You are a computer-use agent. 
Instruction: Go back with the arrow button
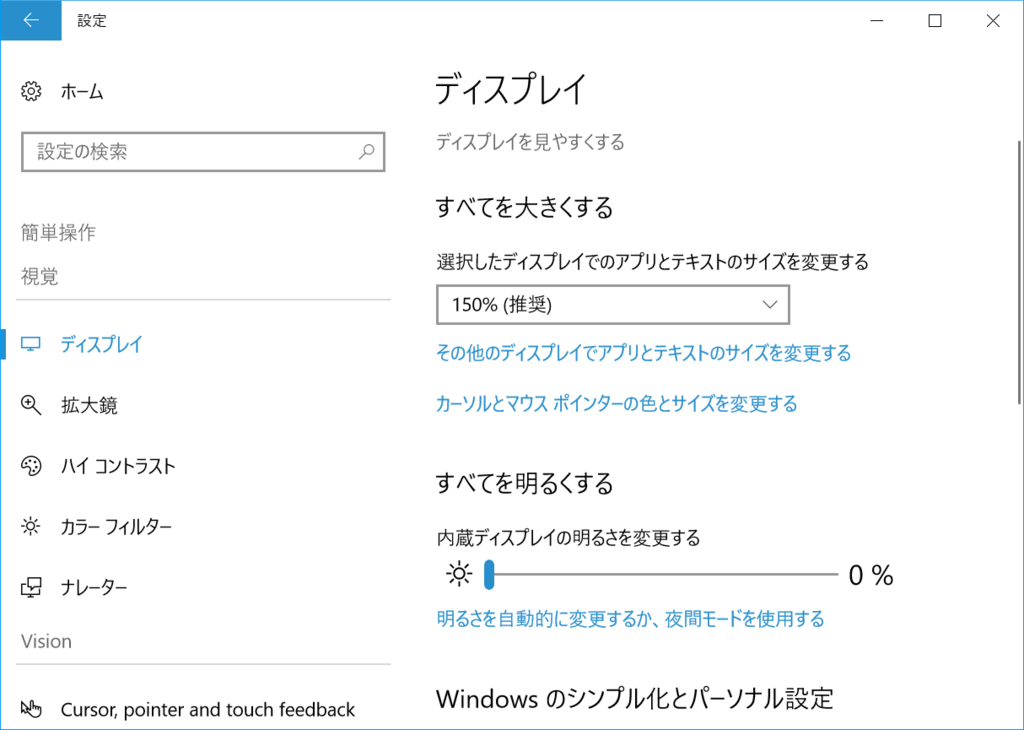pos(31,20)
